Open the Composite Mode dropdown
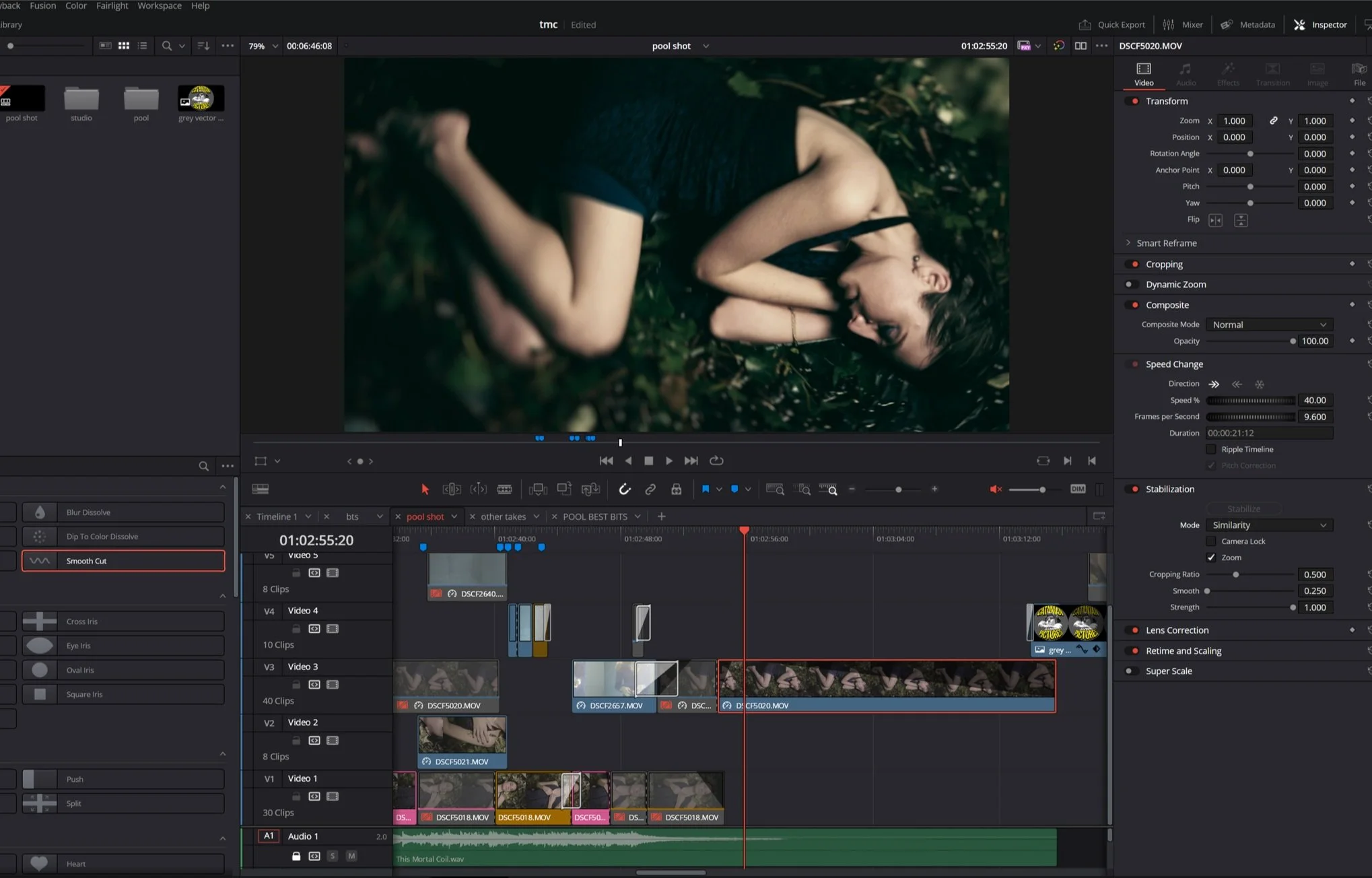 tap(1268, 325)
